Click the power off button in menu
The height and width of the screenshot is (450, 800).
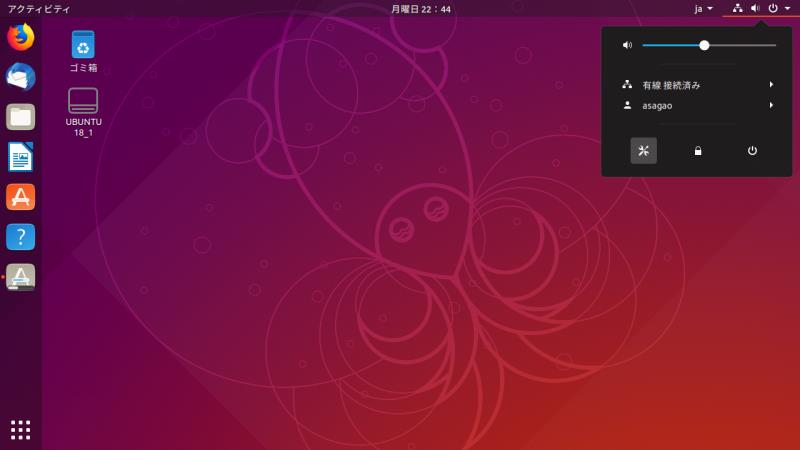[x=752, y=151]
